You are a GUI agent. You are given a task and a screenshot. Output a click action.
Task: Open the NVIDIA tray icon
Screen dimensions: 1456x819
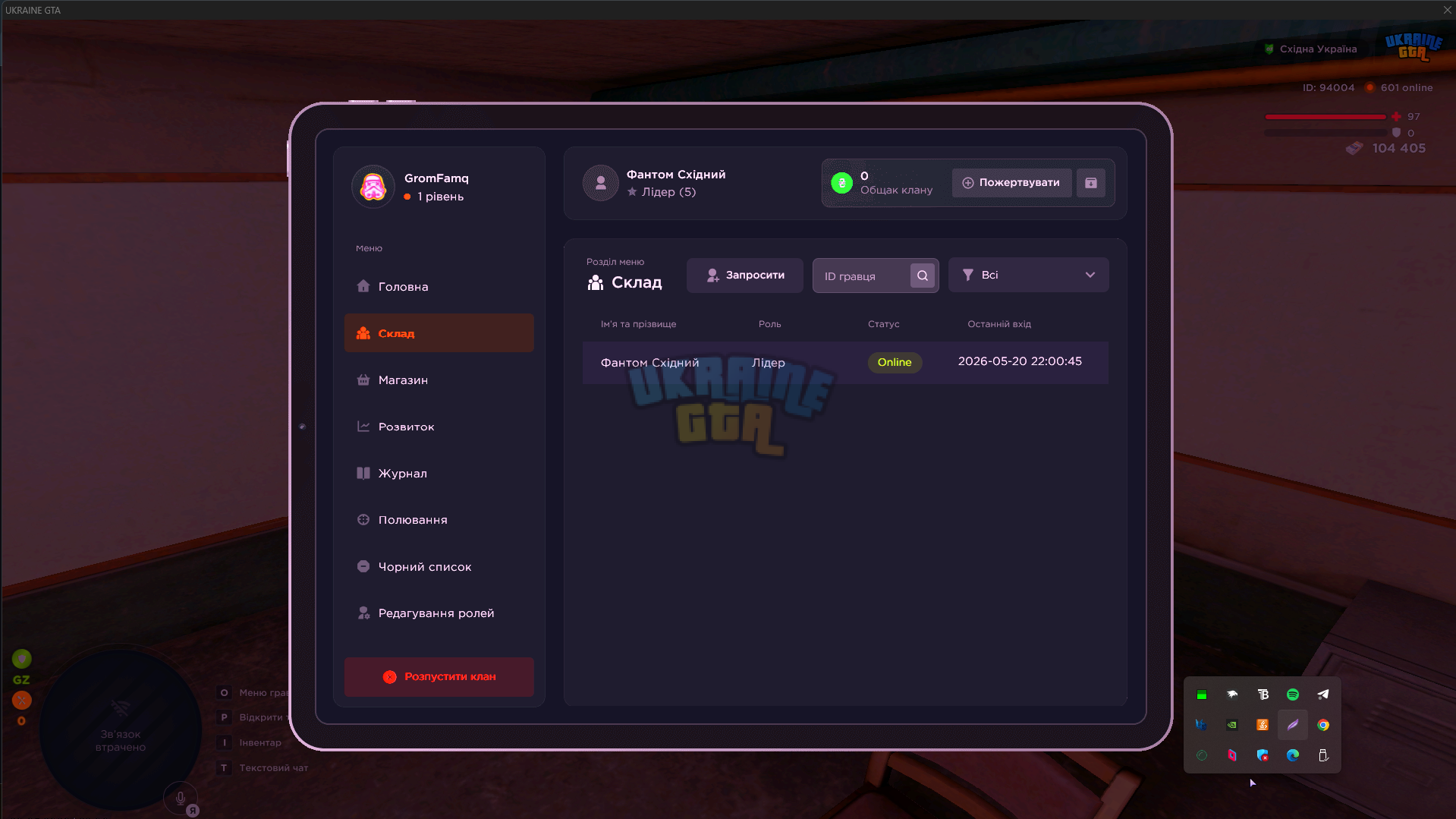(1232, 725)
